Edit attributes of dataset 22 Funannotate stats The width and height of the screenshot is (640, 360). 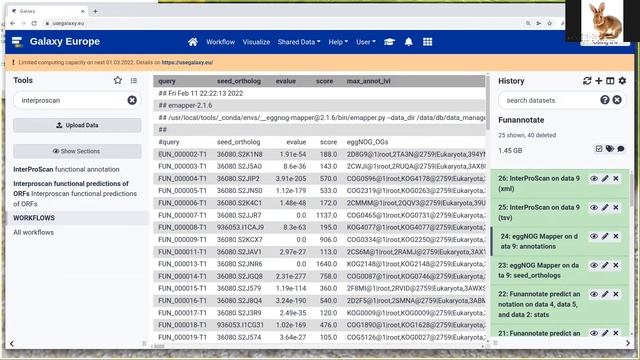click(605, 294)
